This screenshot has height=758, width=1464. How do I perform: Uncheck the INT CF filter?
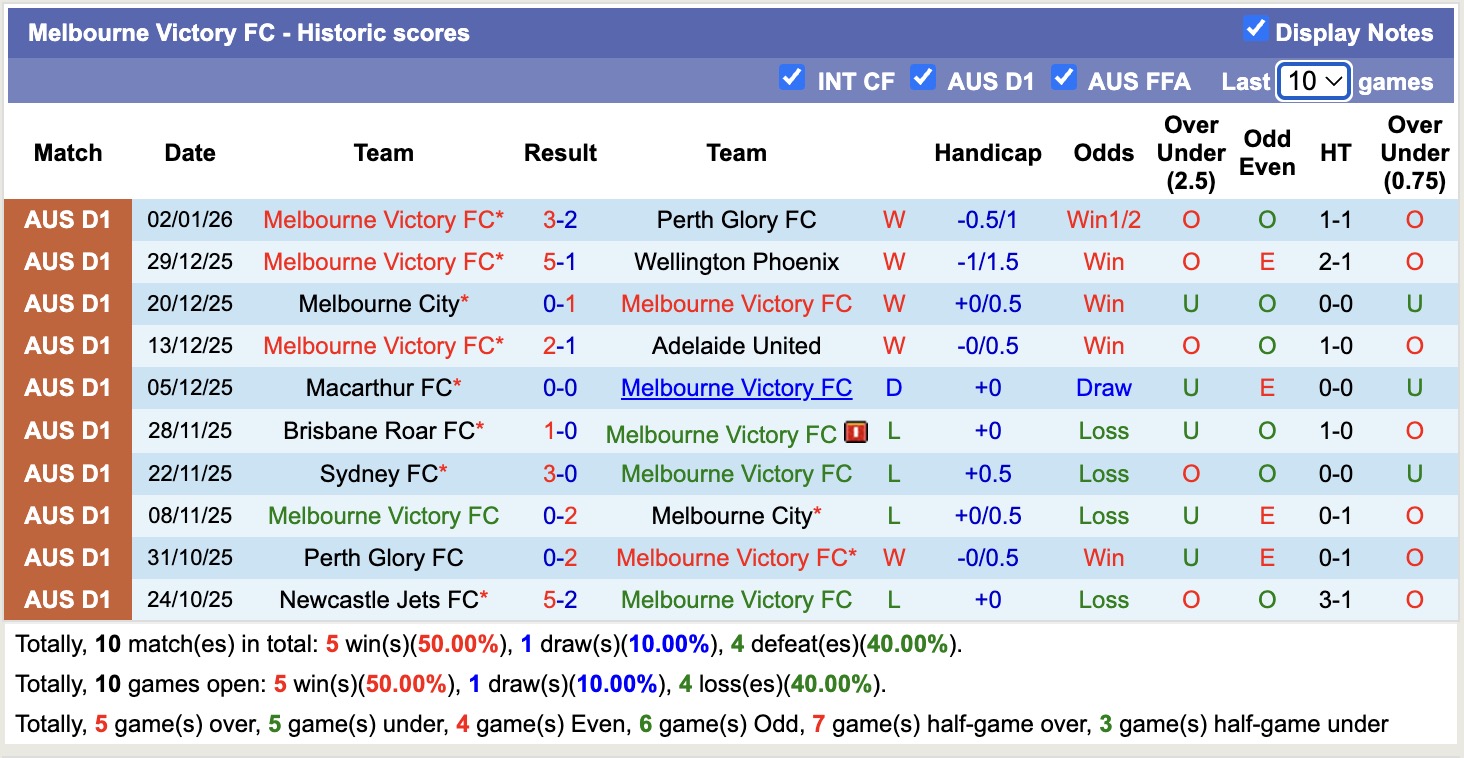click(x=793, y=76)
